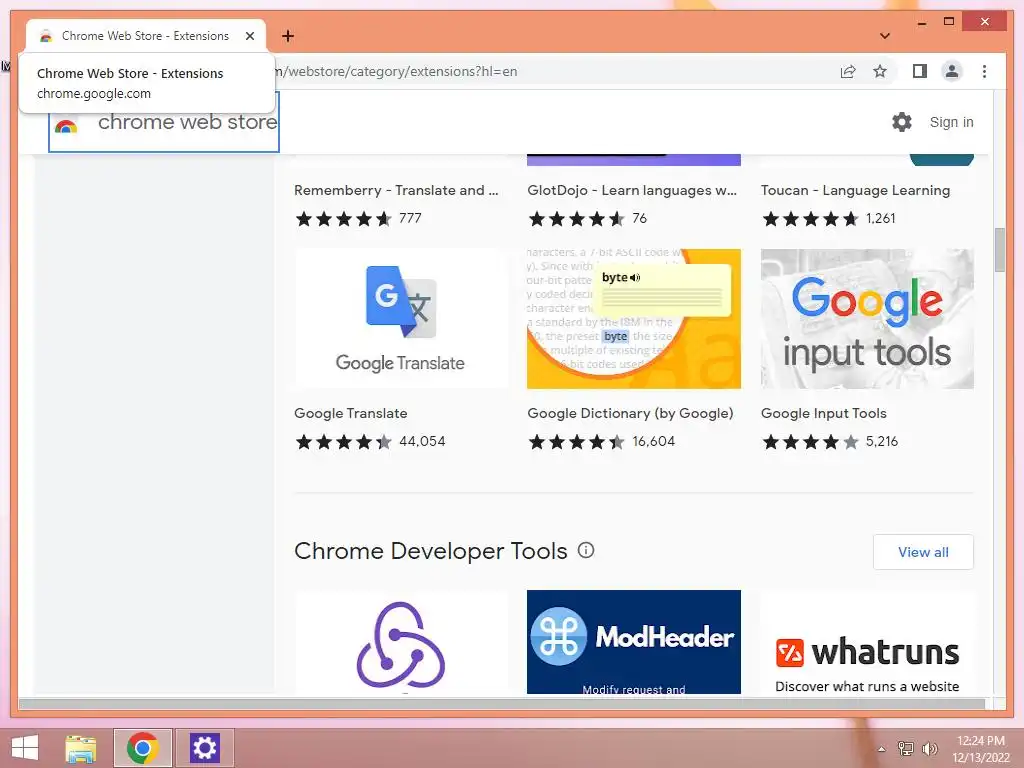The width and height of the screenshot is (1024, 768).
Task: Click the Google Input Tools star rating
Action: (x=810, y=442)
